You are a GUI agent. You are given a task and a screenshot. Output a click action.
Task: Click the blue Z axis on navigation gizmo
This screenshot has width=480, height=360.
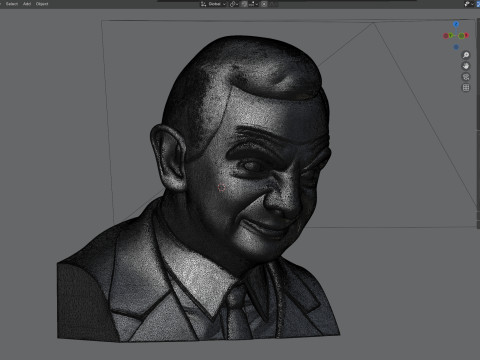(x=456, y=24)
